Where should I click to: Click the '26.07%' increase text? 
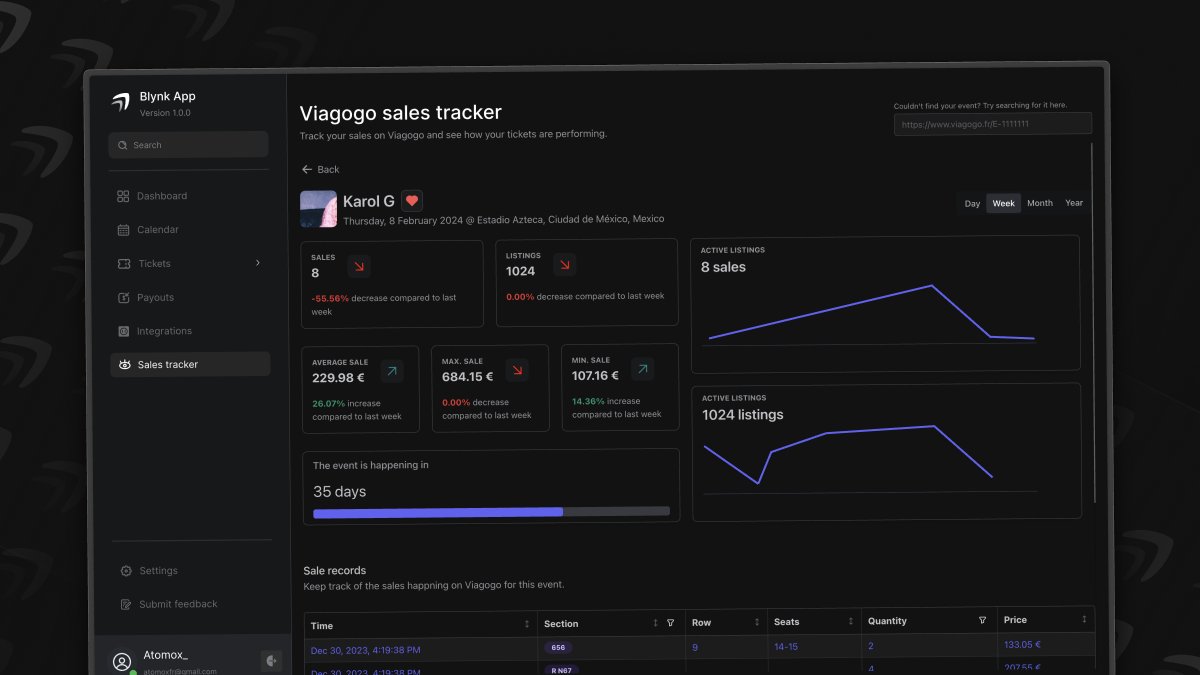click(328, 404)
